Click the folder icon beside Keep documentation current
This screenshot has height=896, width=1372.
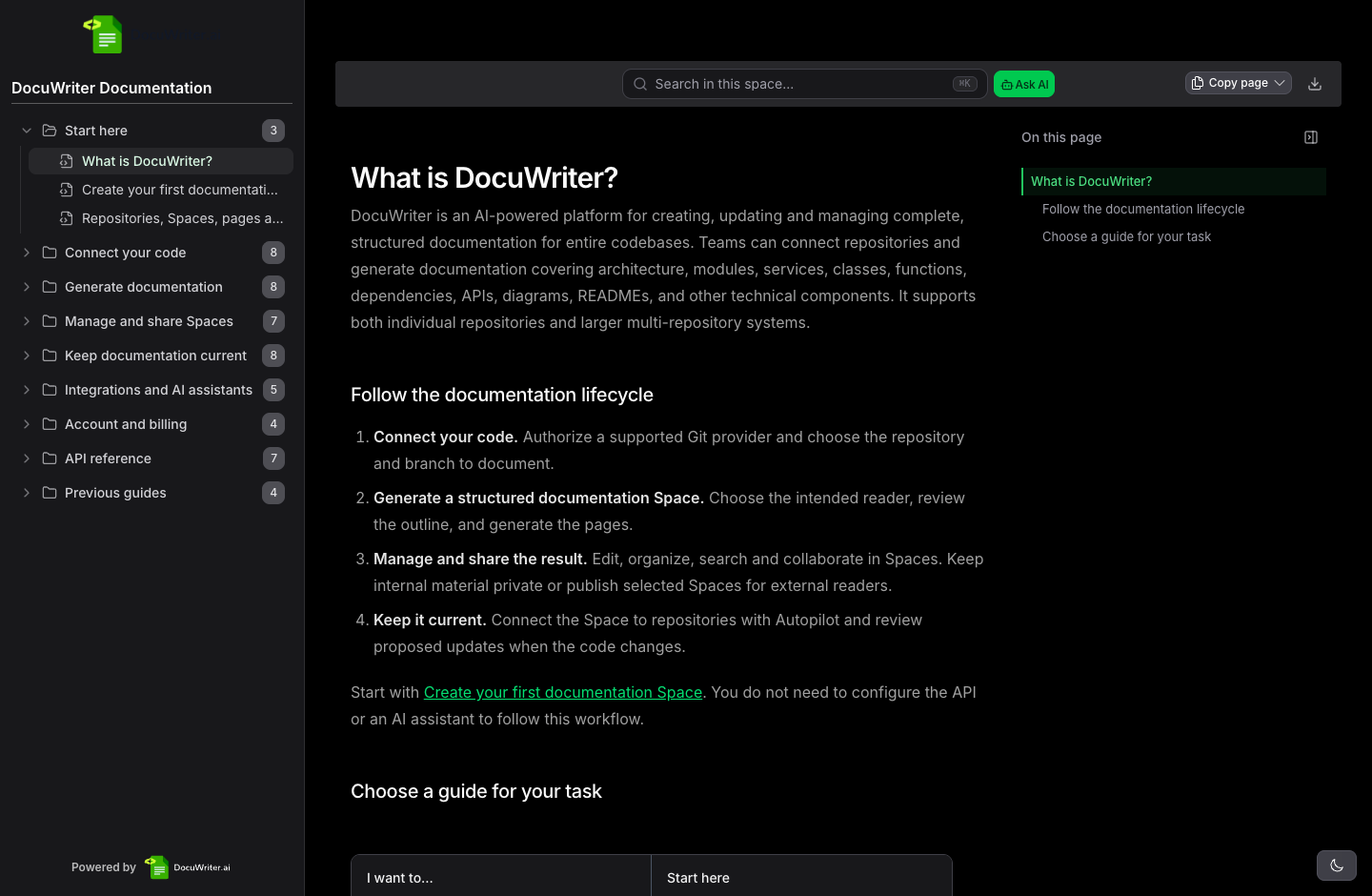pos(50,356)
